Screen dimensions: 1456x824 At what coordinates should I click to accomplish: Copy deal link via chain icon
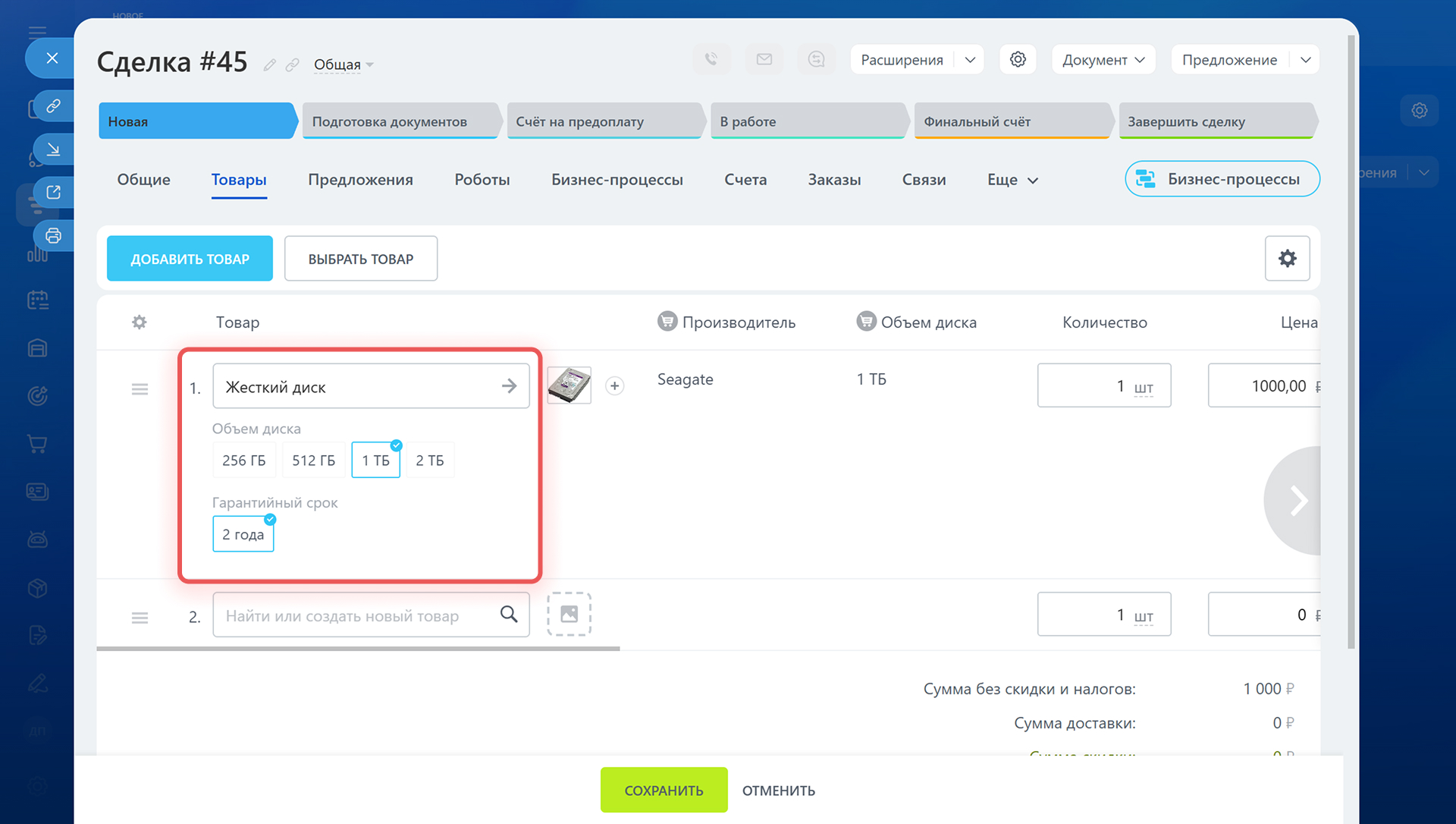pos(292,65)
